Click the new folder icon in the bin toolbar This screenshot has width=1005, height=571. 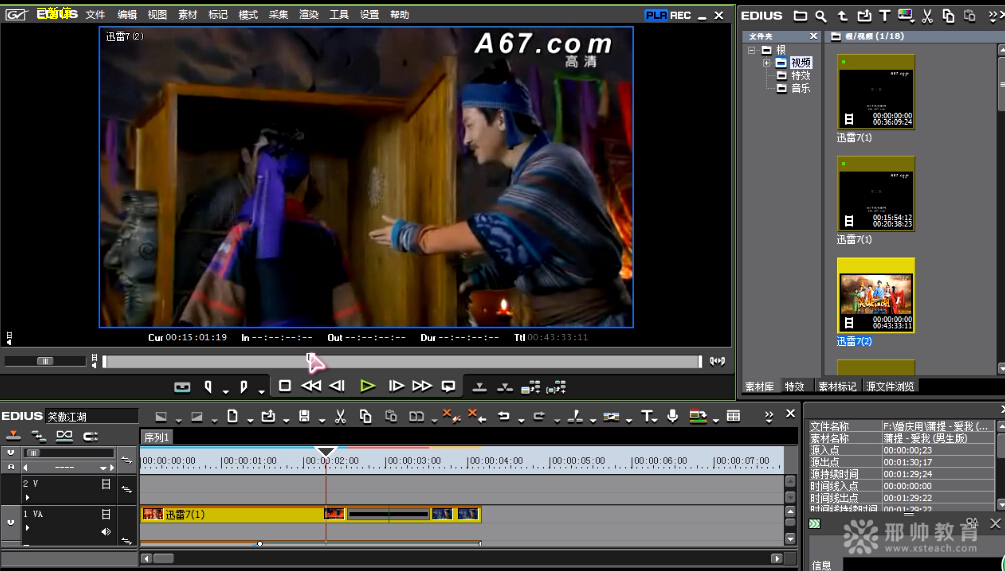coord(800,16)
